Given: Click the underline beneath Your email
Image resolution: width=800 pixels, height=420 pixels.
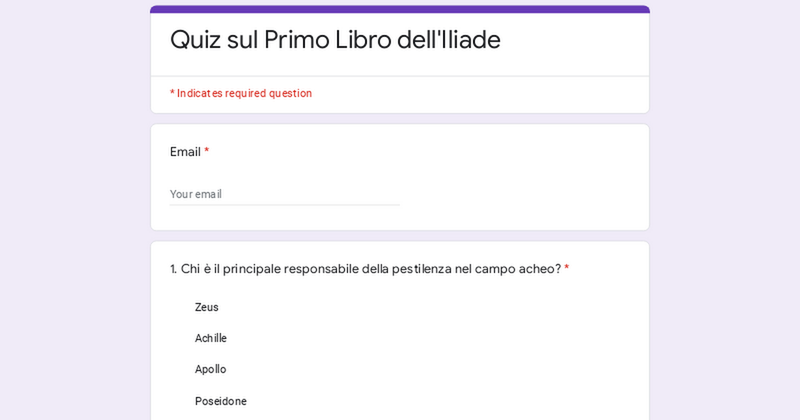Looking at the screenshot, I should pos(284,205).
